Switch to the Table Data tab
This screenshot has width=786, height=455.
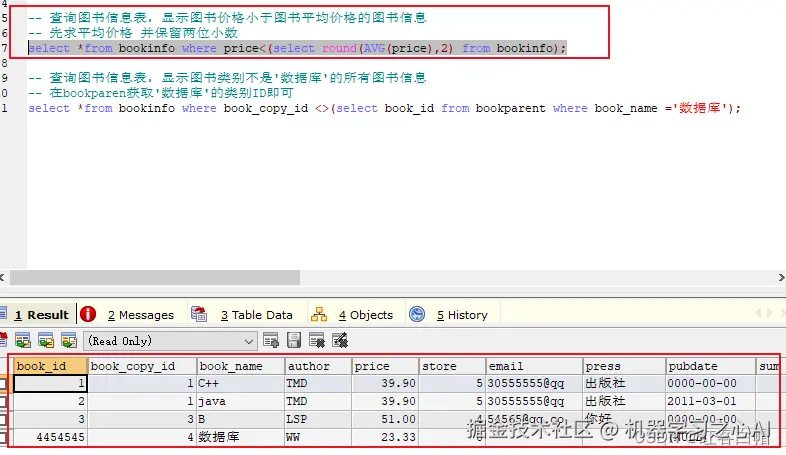(257, 315)
